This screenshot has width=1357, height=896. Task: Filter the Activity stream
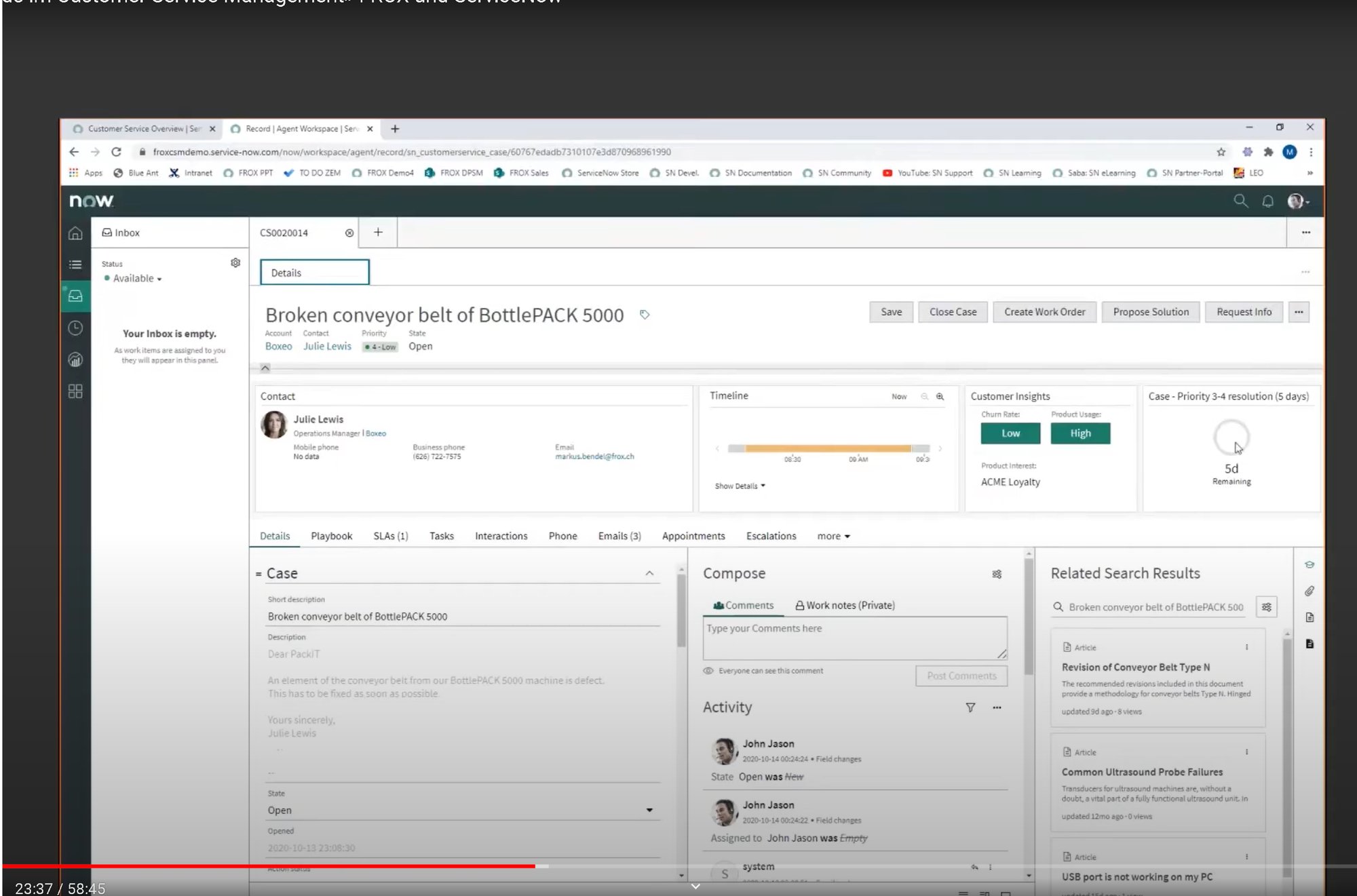point(970,707)
